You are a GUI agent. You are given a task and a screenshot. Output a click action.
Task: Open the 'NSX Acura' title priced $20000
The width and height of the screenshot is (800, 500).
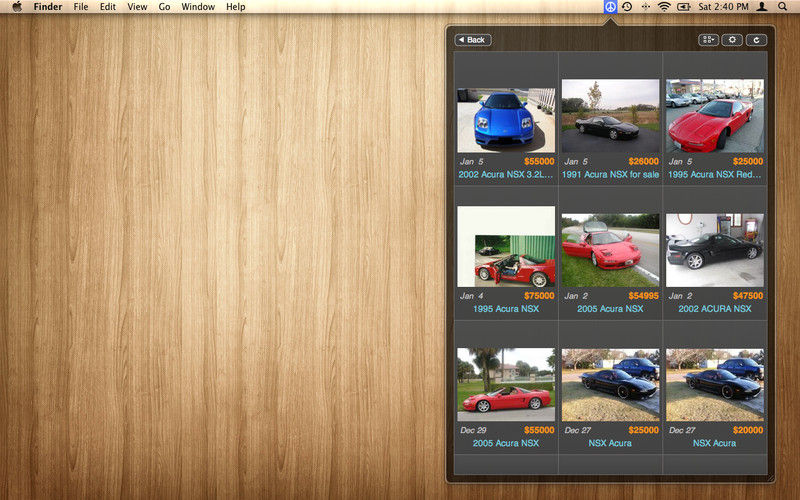tap(715, 443)
